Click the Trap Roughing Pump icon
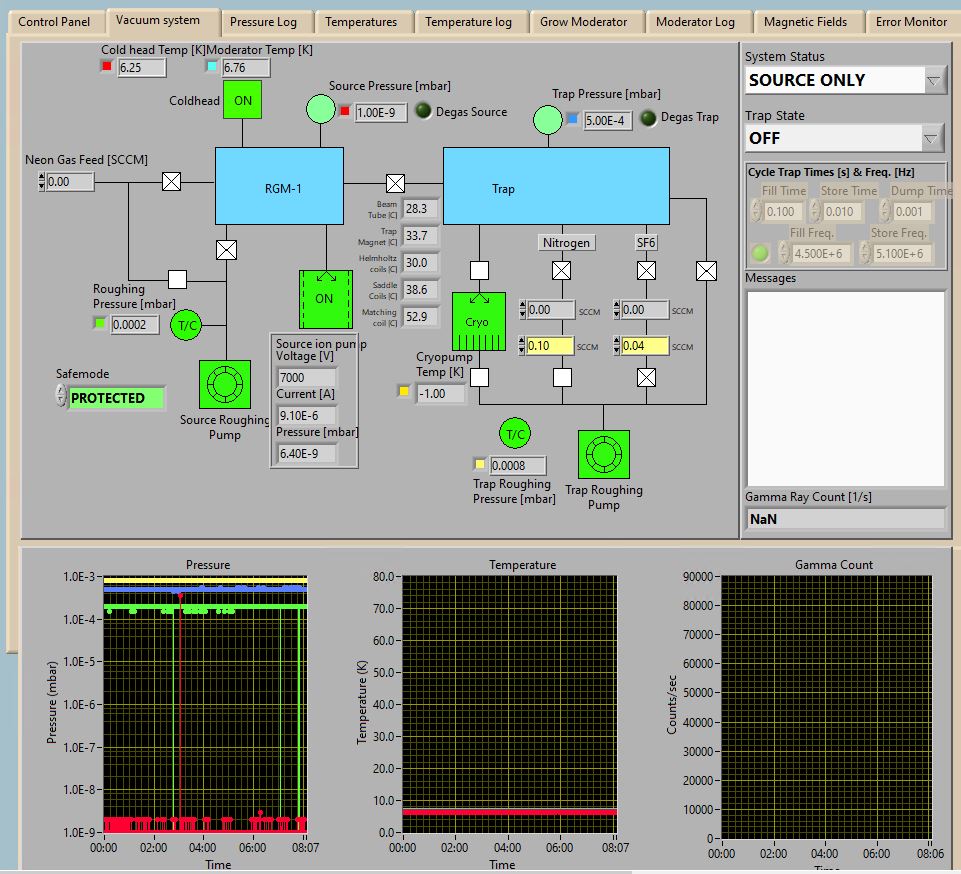 click(603, 455)
